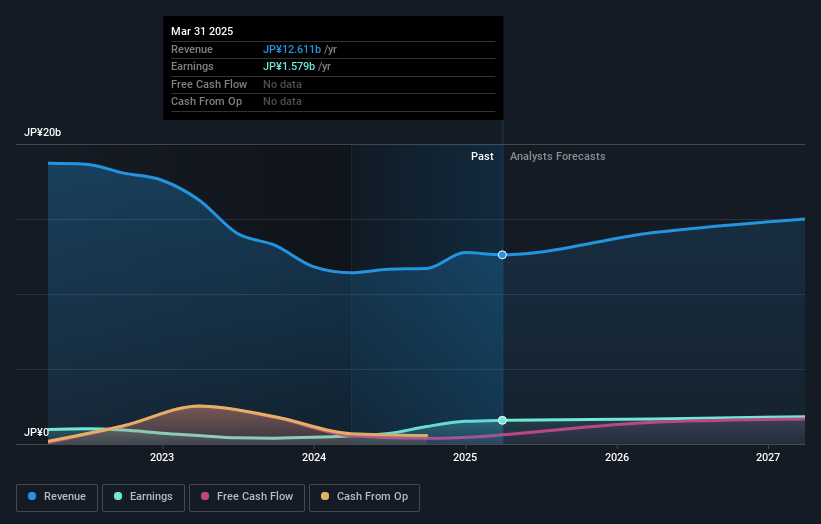Click the pink Free Cash Flow legend dot

(205, 496)
